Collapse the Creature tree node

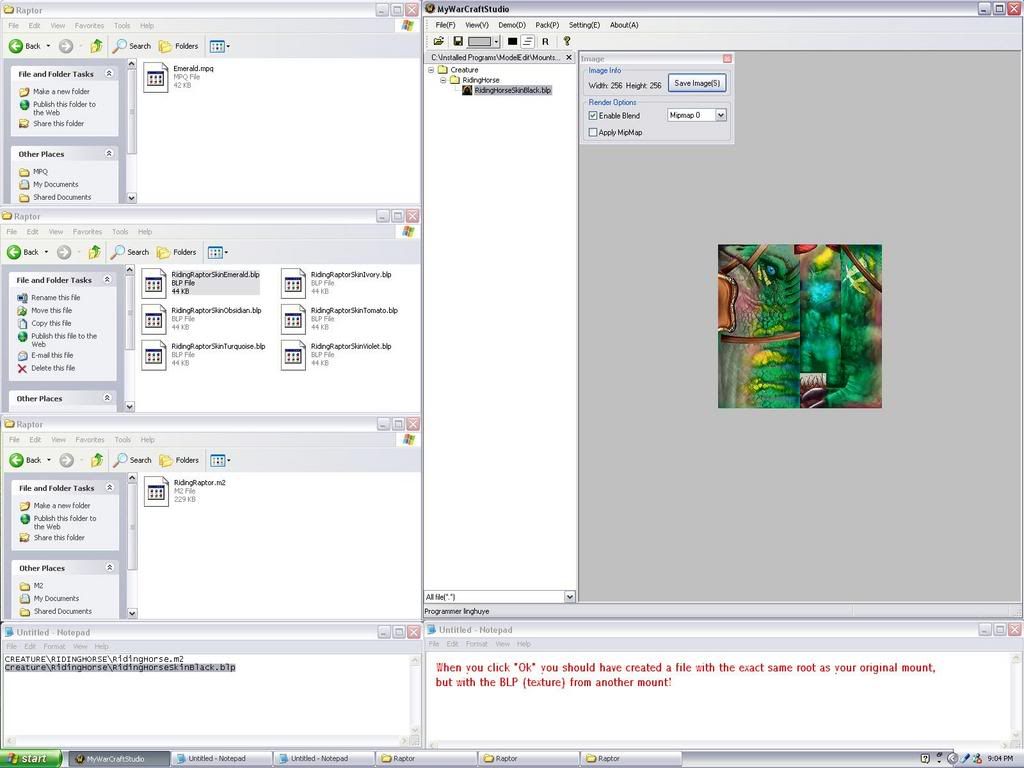431,70
